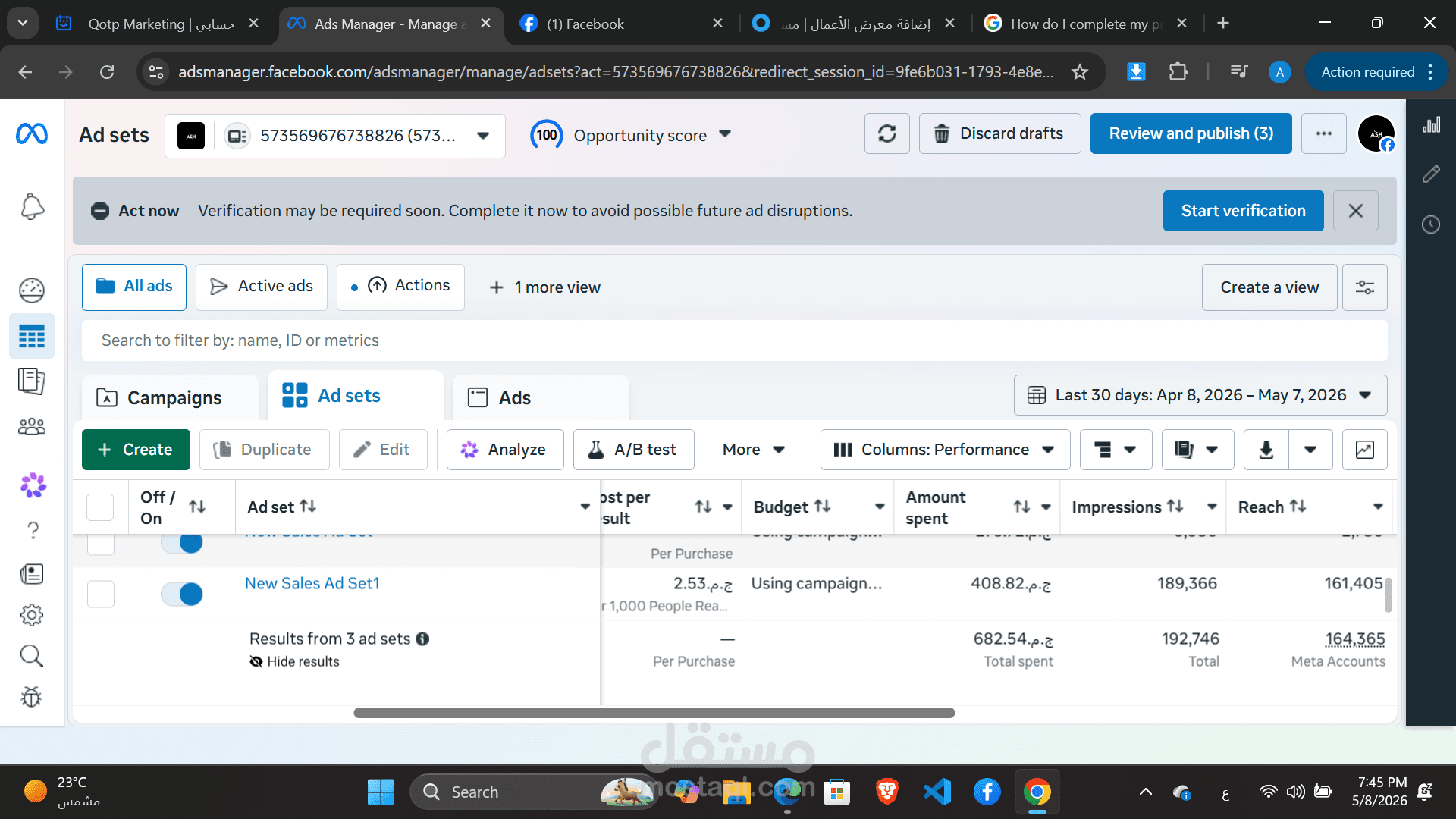1456x819 pixels.
Task: Open the activity history clock icon
Action: (x=1431, y=224)
